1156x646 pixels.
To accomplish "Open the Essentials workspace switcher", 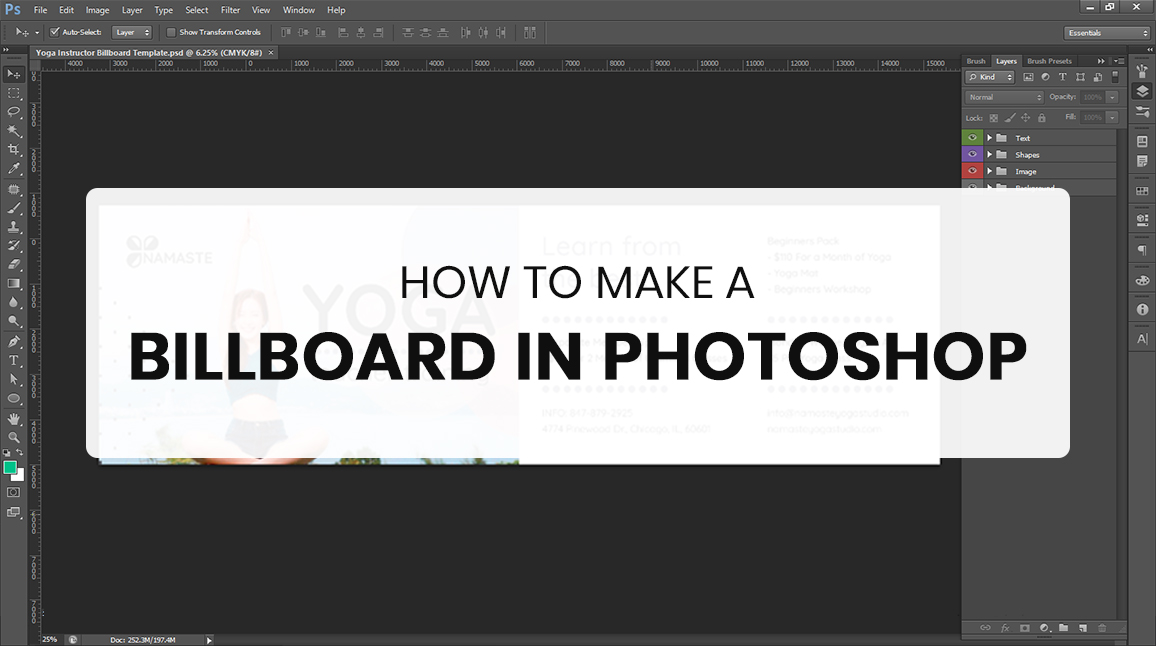I will 1105,31.
